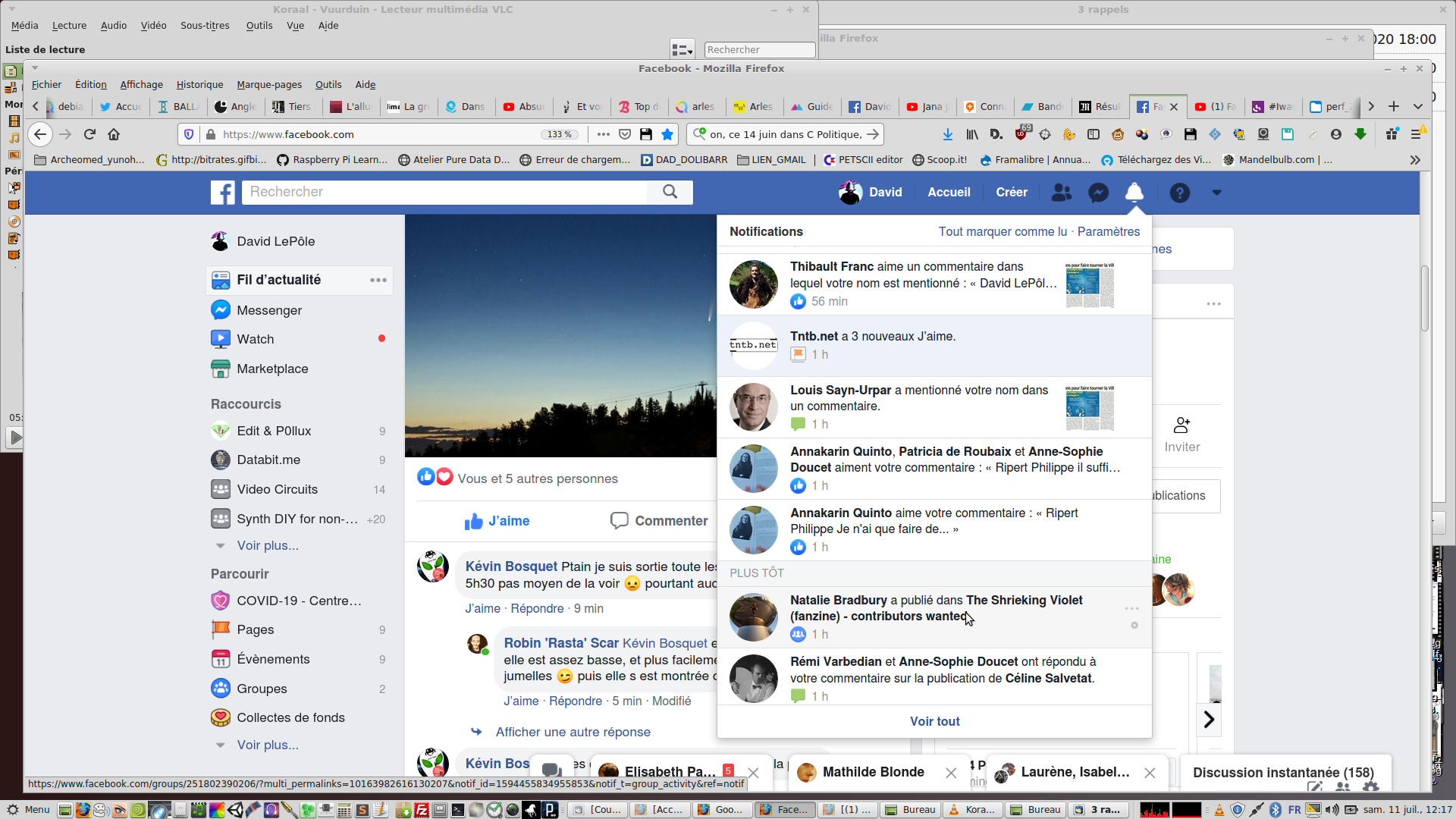
Task: Expand Voir plus under Raccourcis
Action: pos(267,545)
